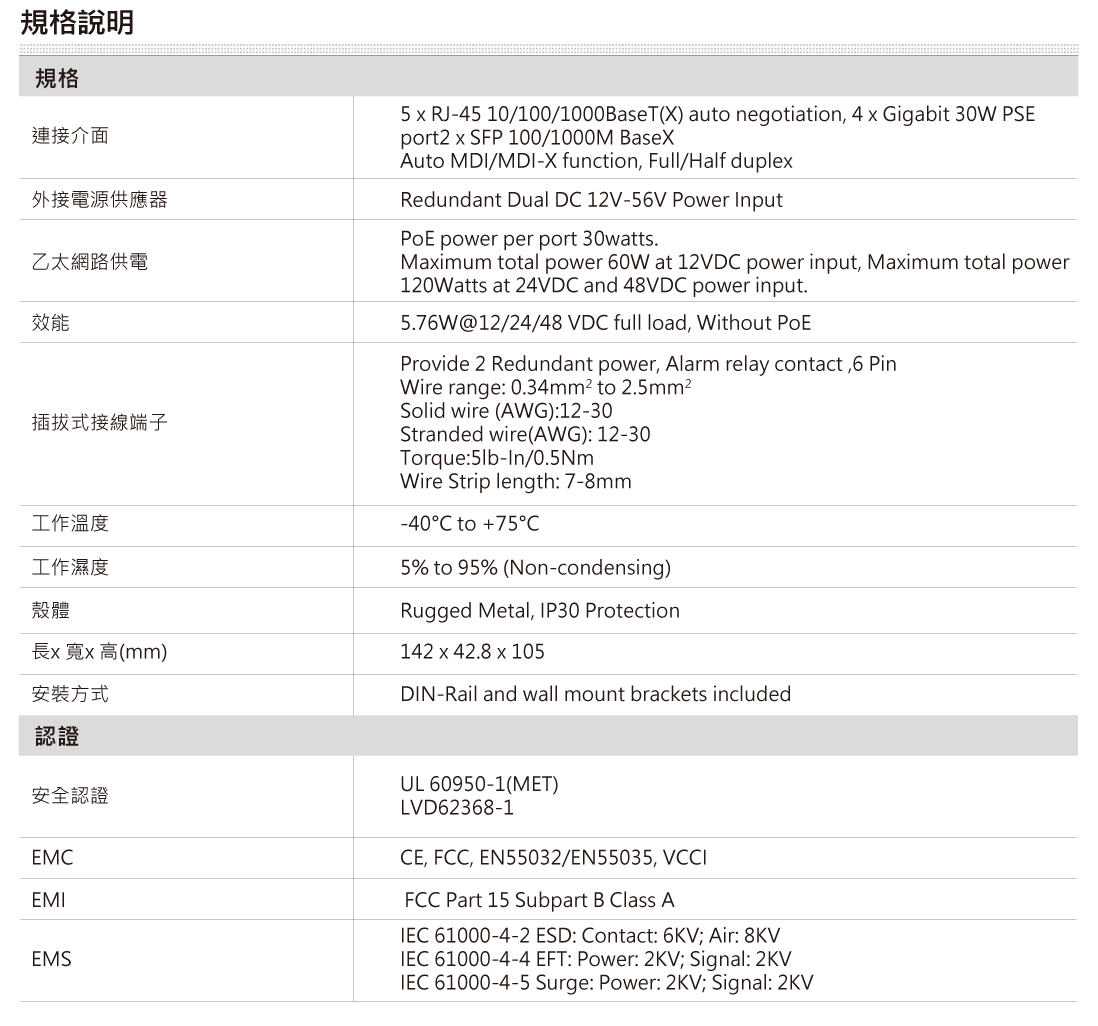Click the 工作溫度 row label
The image size is (1098, 1026).
[70, 525]
